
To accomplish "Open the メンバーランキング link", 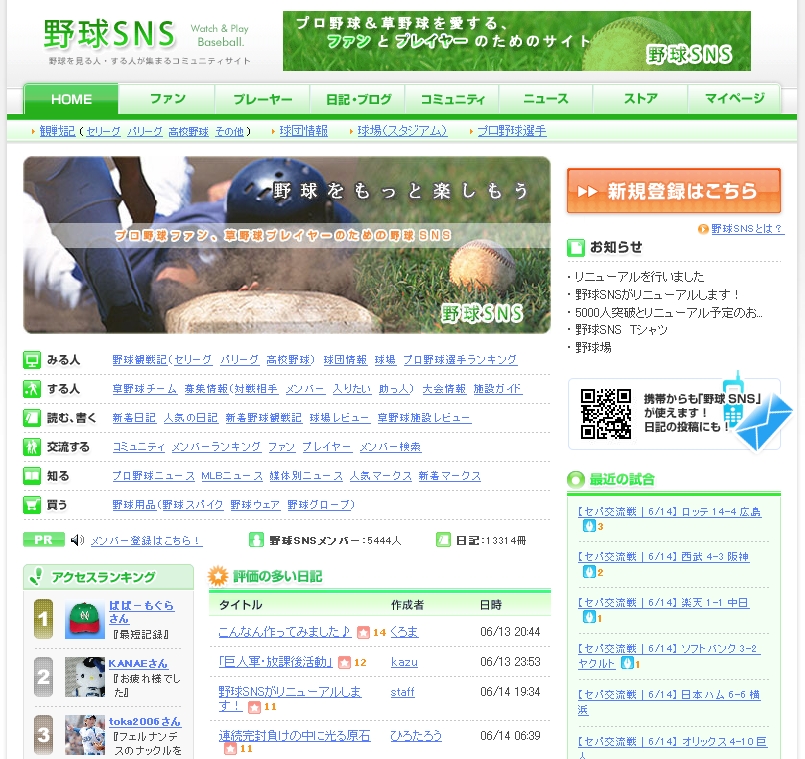I will [x=216, y=447].
